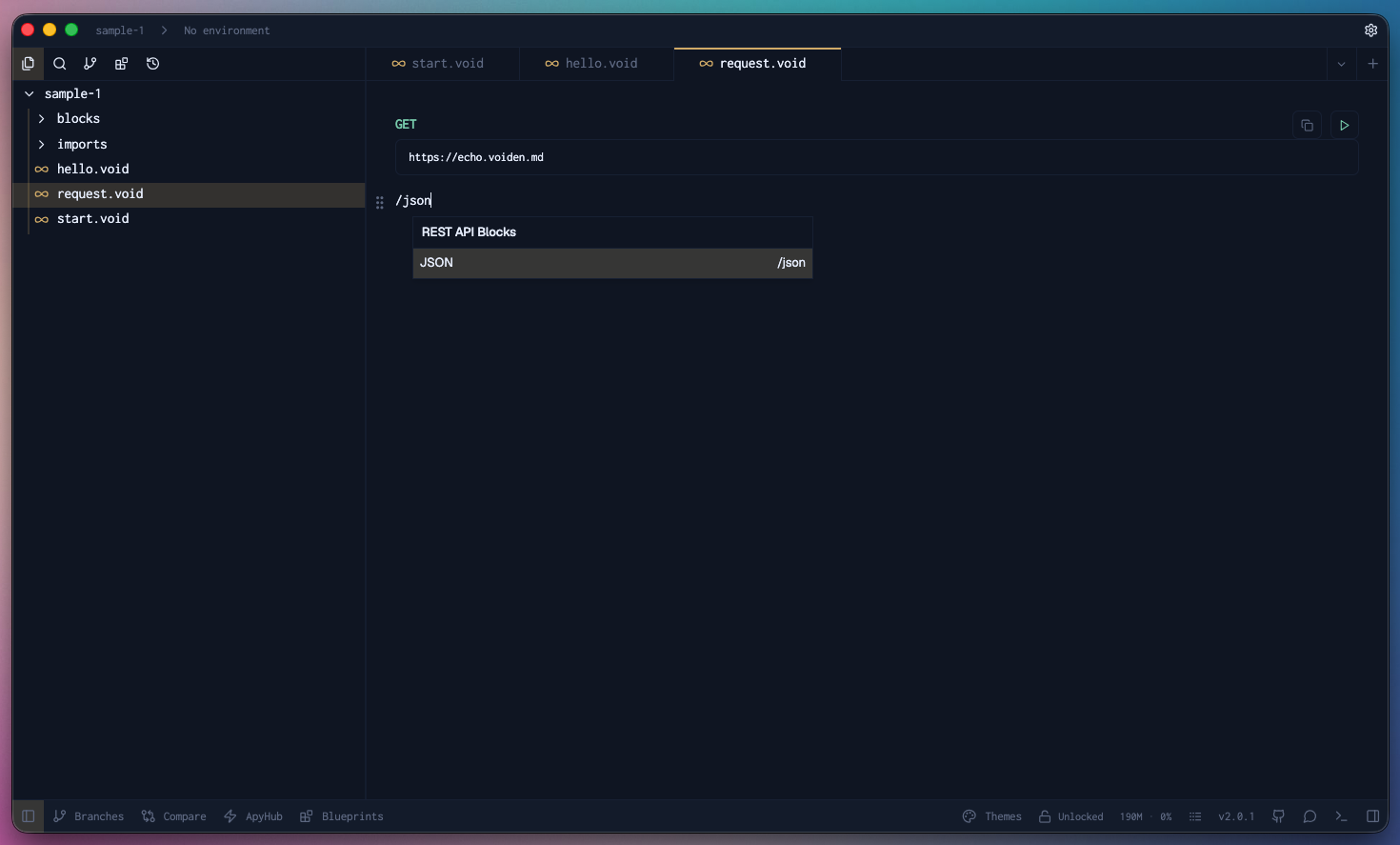Click the /json text line in editor
Image resolution: width=1400 pixels, height=845 pixels.
coord(413,201)
